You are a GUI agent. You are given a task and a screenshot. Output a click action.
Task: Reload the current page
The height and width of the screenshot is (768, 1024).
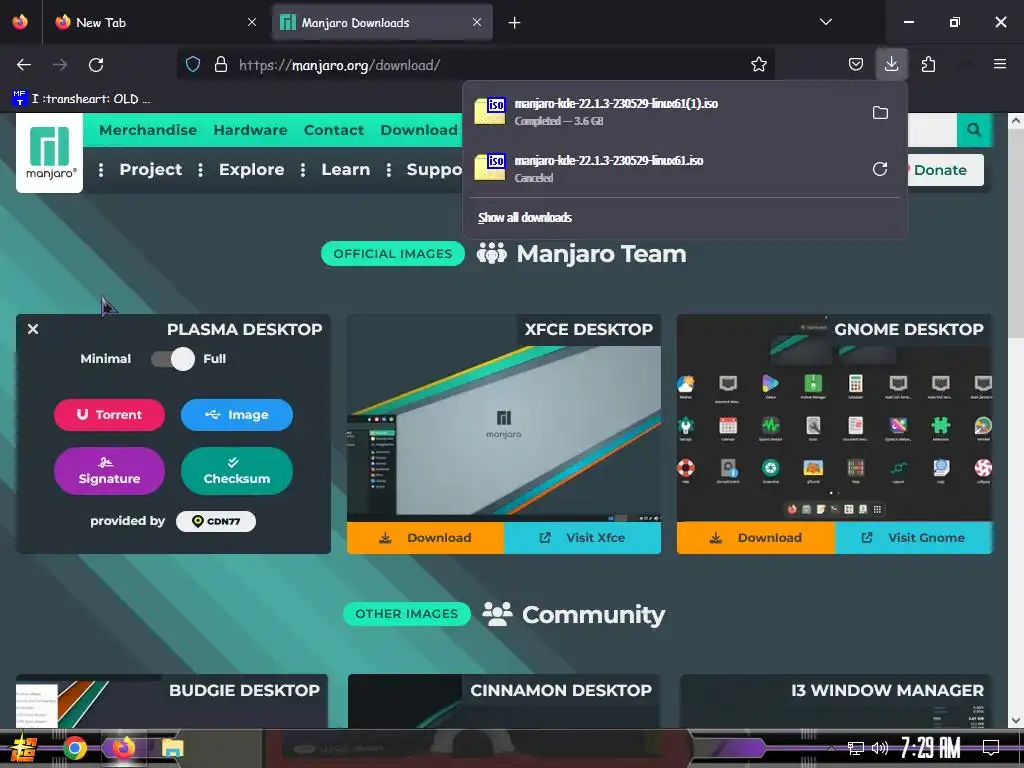96,65
